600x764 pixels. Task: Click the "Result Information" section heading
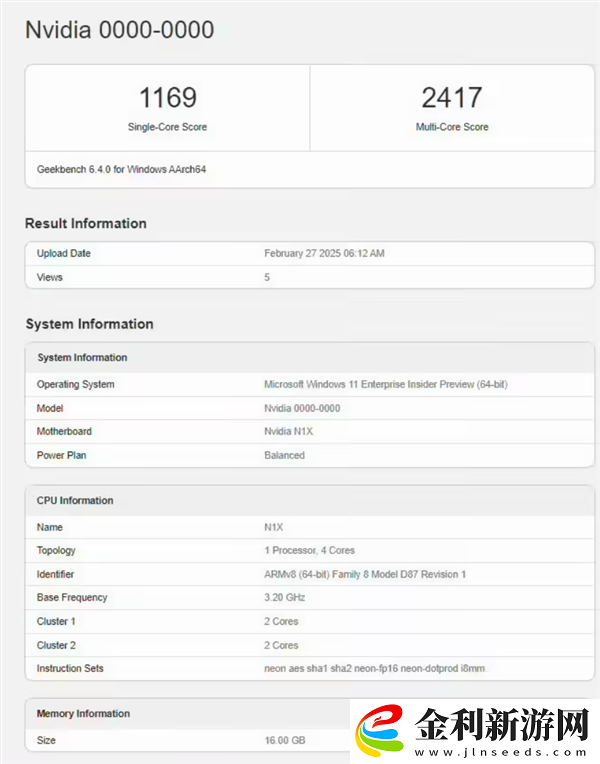click(86, 223)
